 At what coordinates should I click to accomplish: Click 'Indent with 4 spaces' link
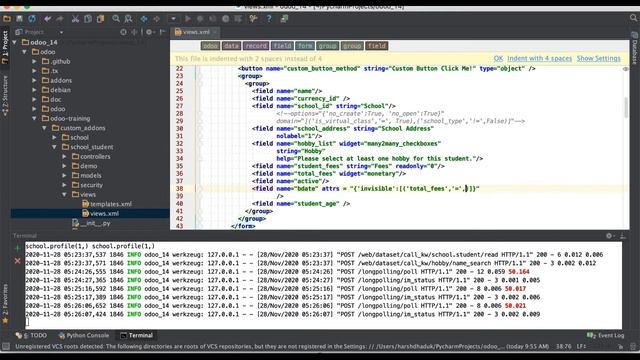pyautogui.click(x=539, y=58)
